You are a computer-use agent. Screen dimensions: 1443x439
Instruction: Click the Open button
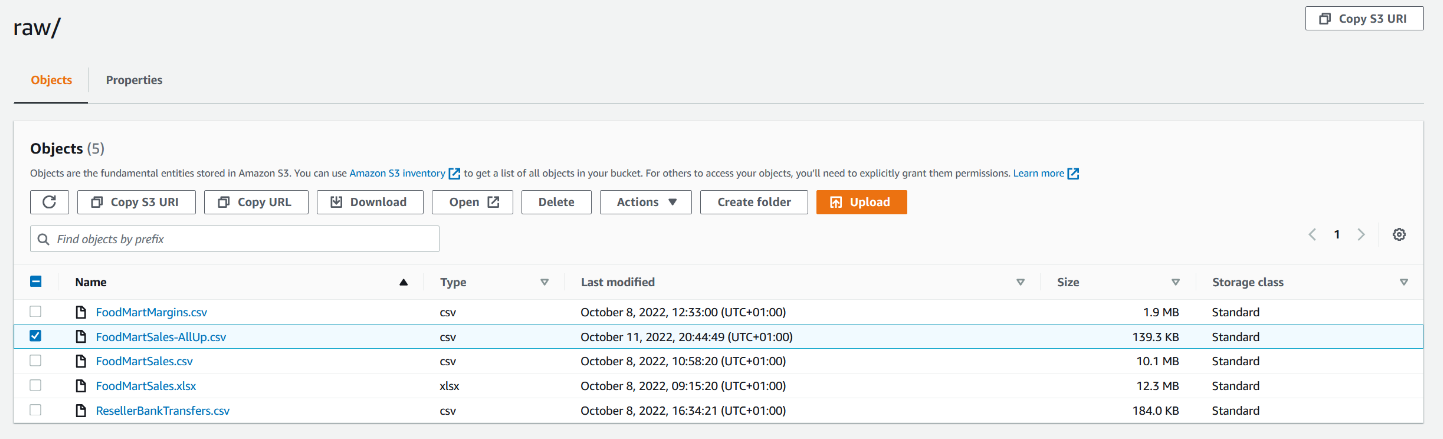point(472,202)
